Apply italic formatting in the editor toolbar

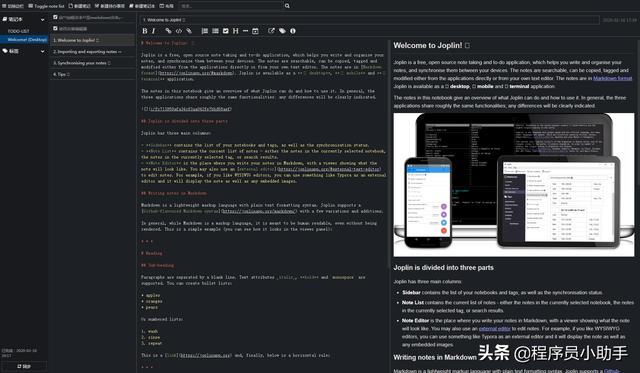click(x=153, y=31)
